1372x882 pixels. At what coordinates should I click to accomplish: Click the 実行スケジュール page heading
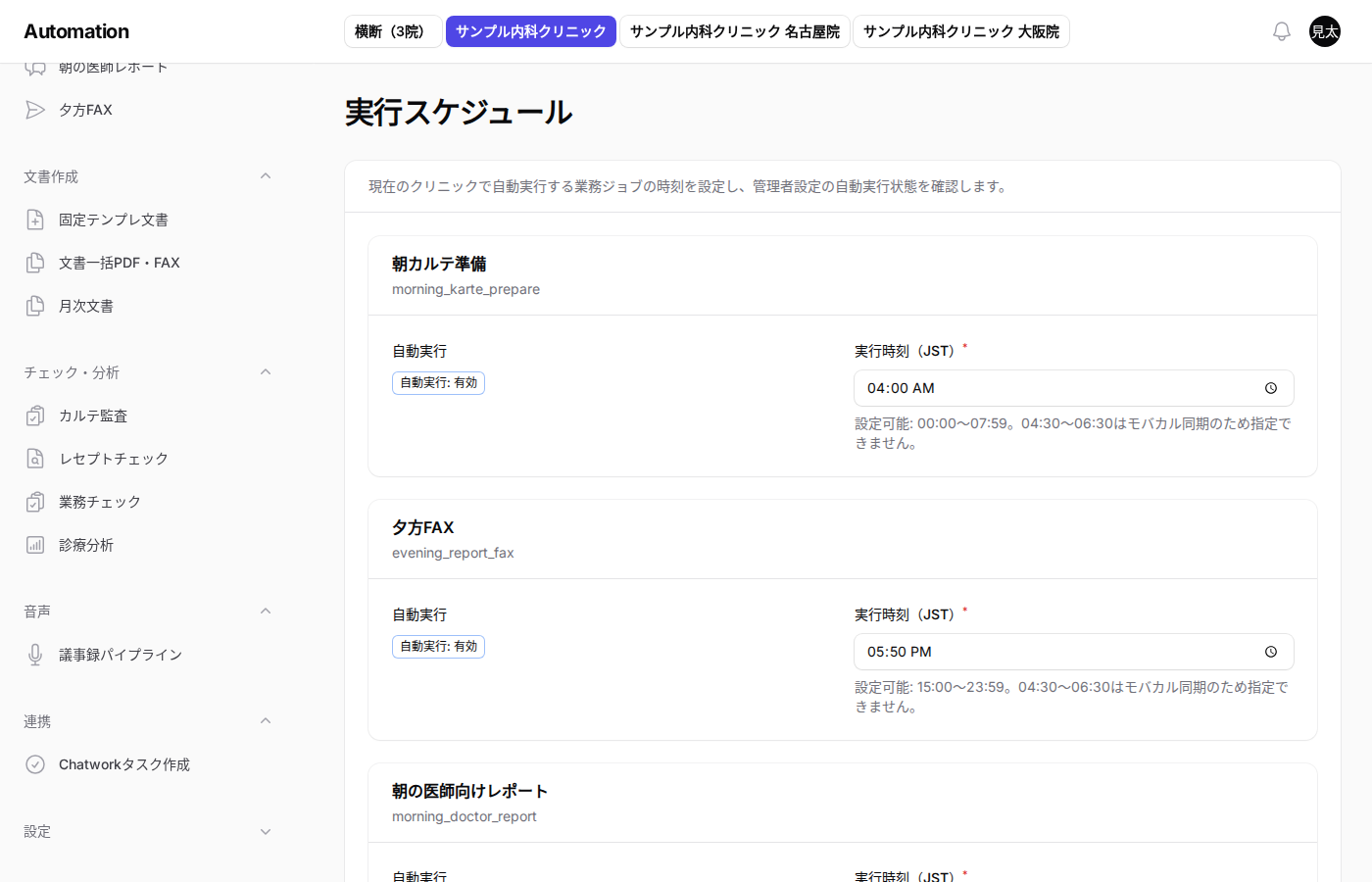[x=459, y=113]
